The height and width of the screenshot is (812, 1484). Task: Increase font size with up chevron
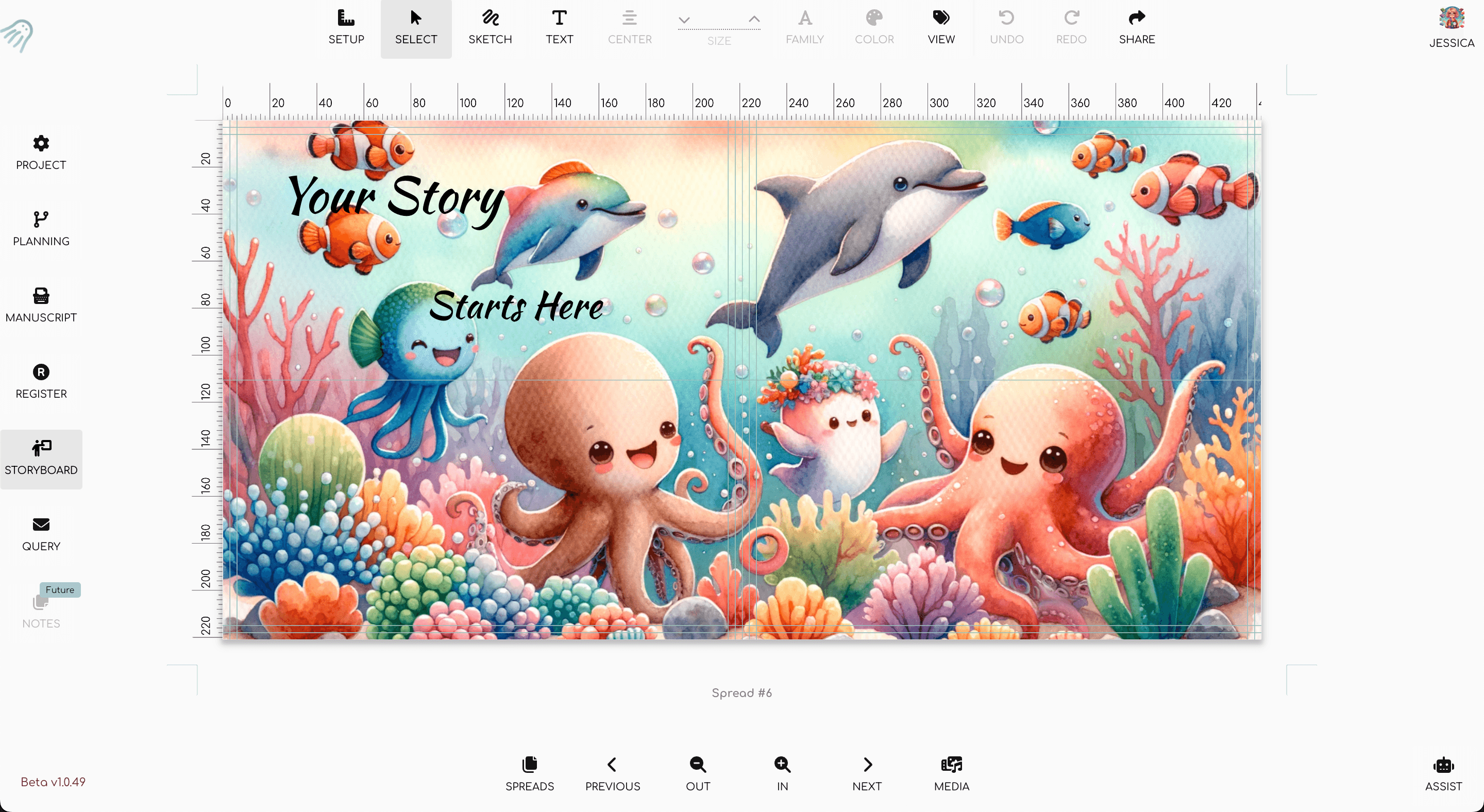754,19
